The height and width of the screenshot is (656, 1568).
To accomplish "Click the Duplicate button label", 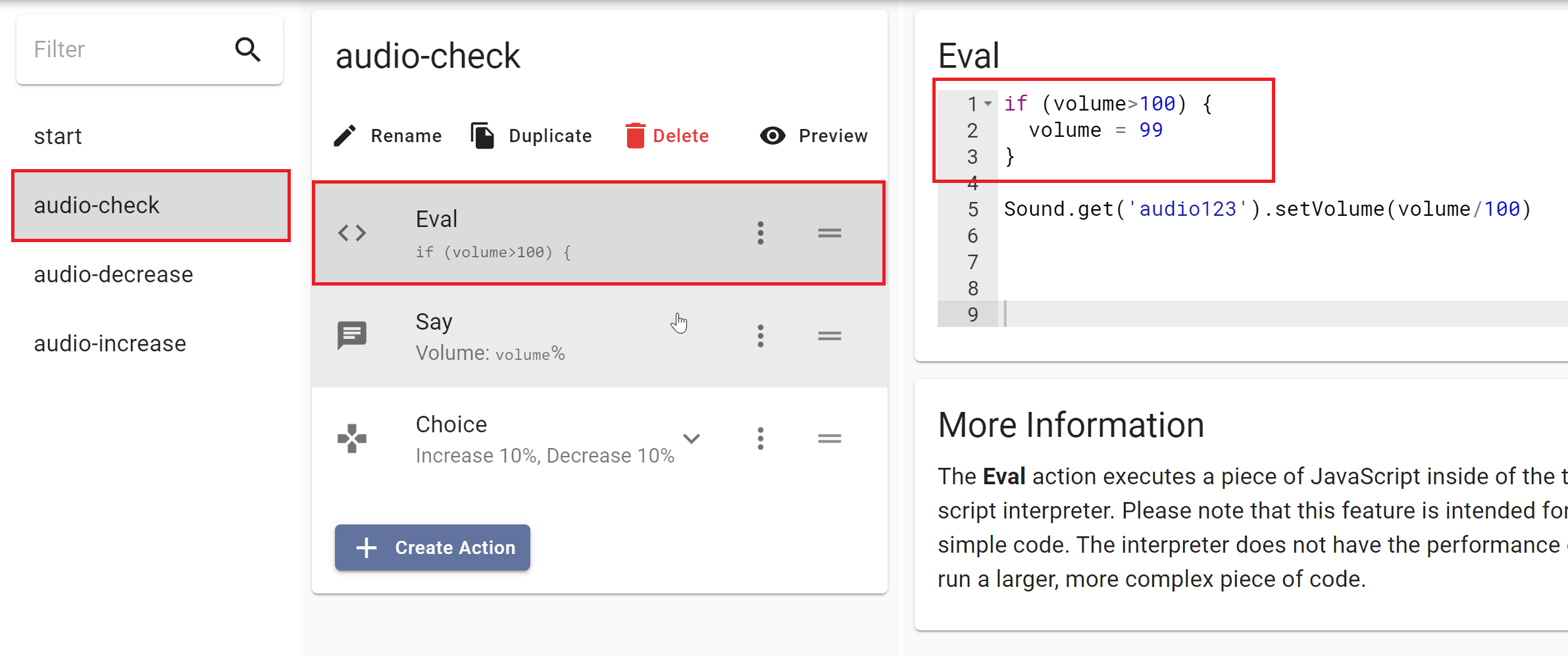I will tap(550, 136).
